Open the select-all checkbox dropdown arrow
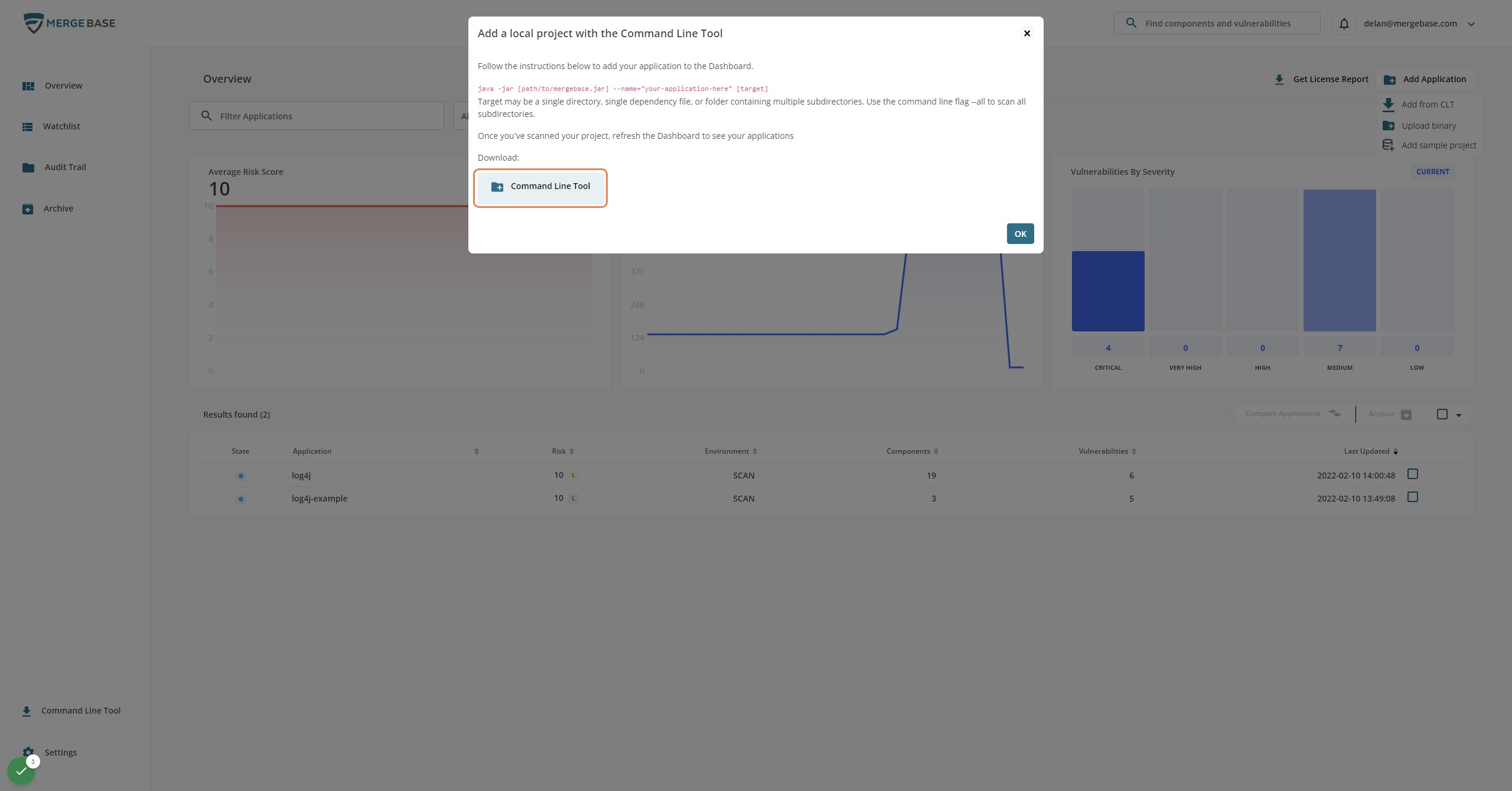1512x791 pixels. point(1458,415)
